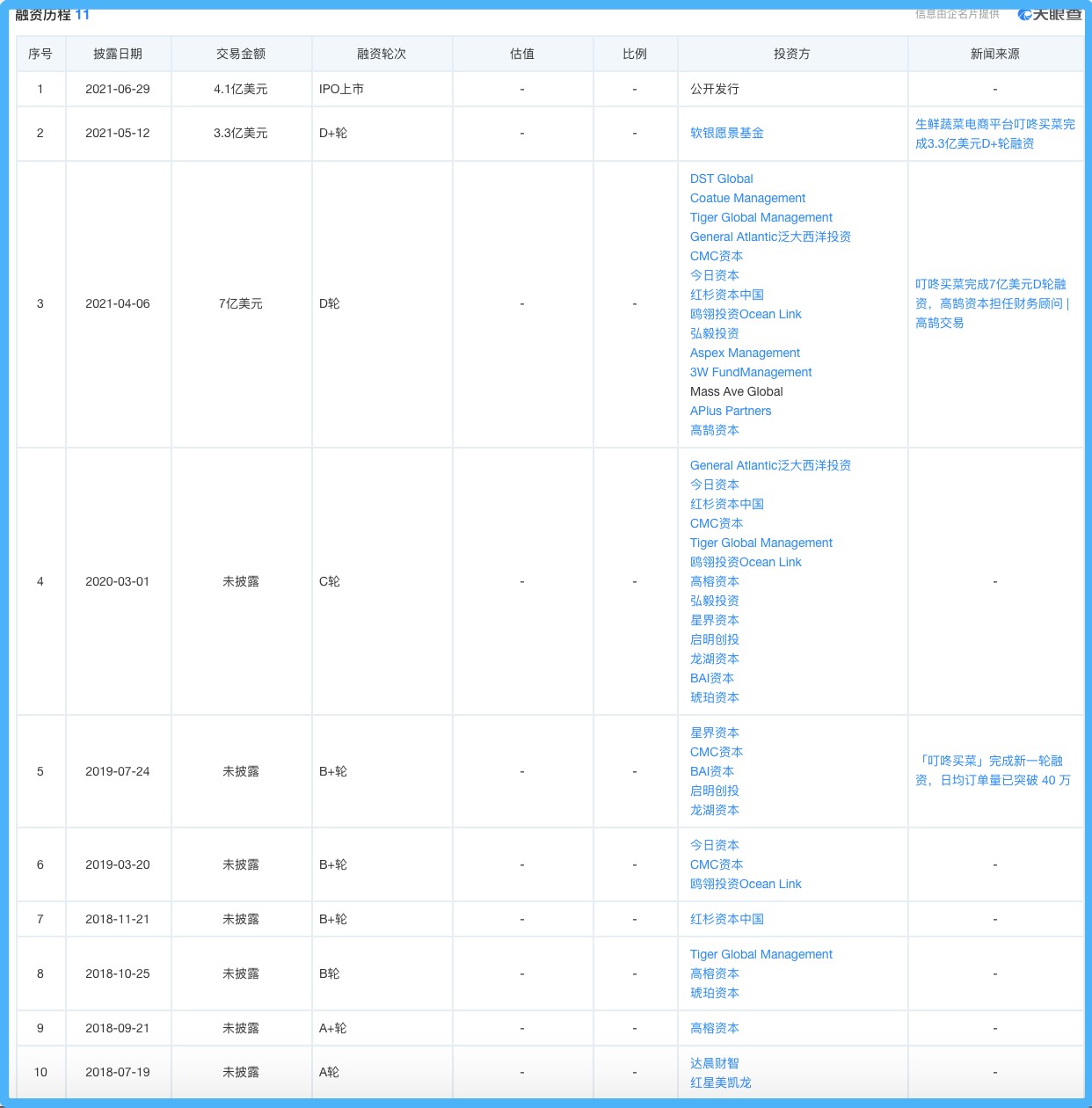Open 今日资本 in the D轮 row

[x=714, y=275]
